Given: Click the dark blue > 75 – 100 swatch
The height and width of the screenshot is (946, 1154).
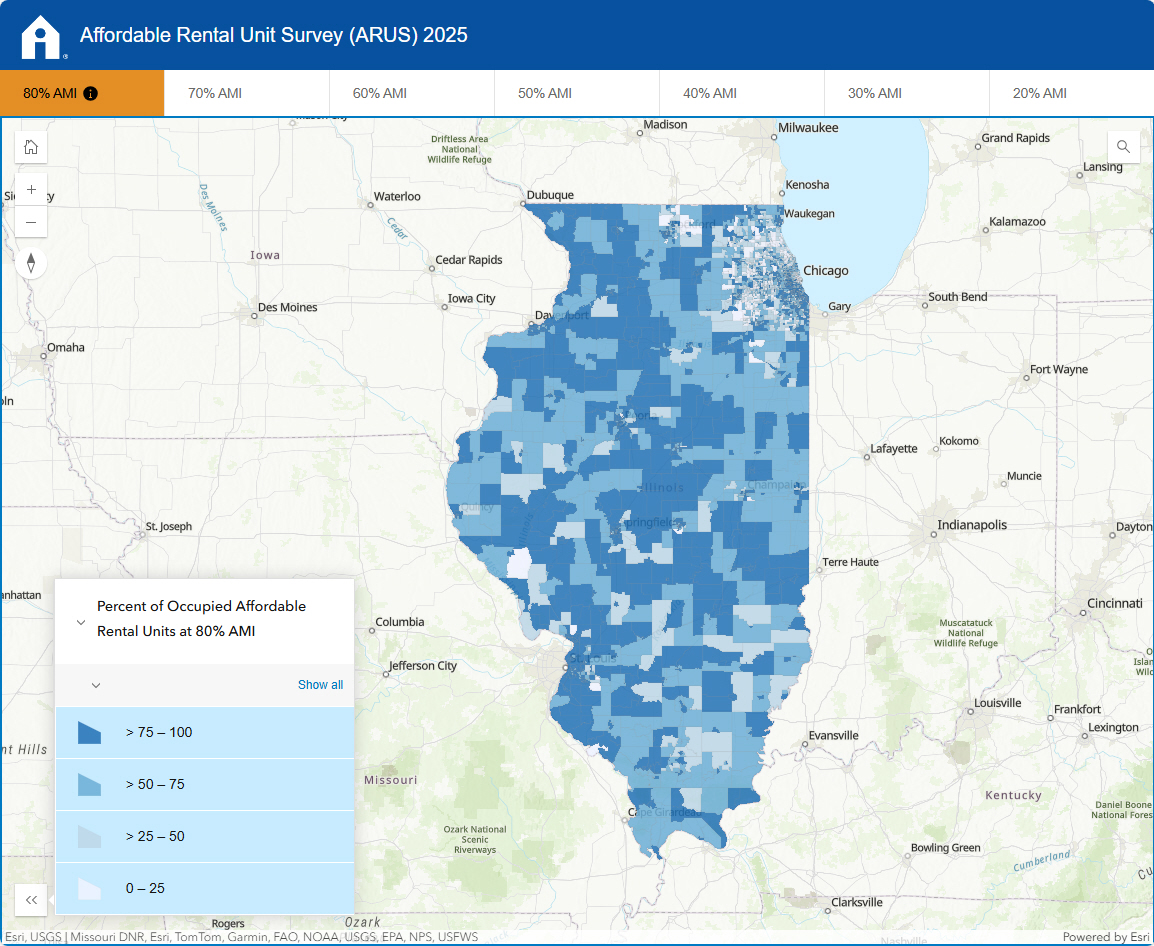Looking at the screenshot, I should 89,733.
